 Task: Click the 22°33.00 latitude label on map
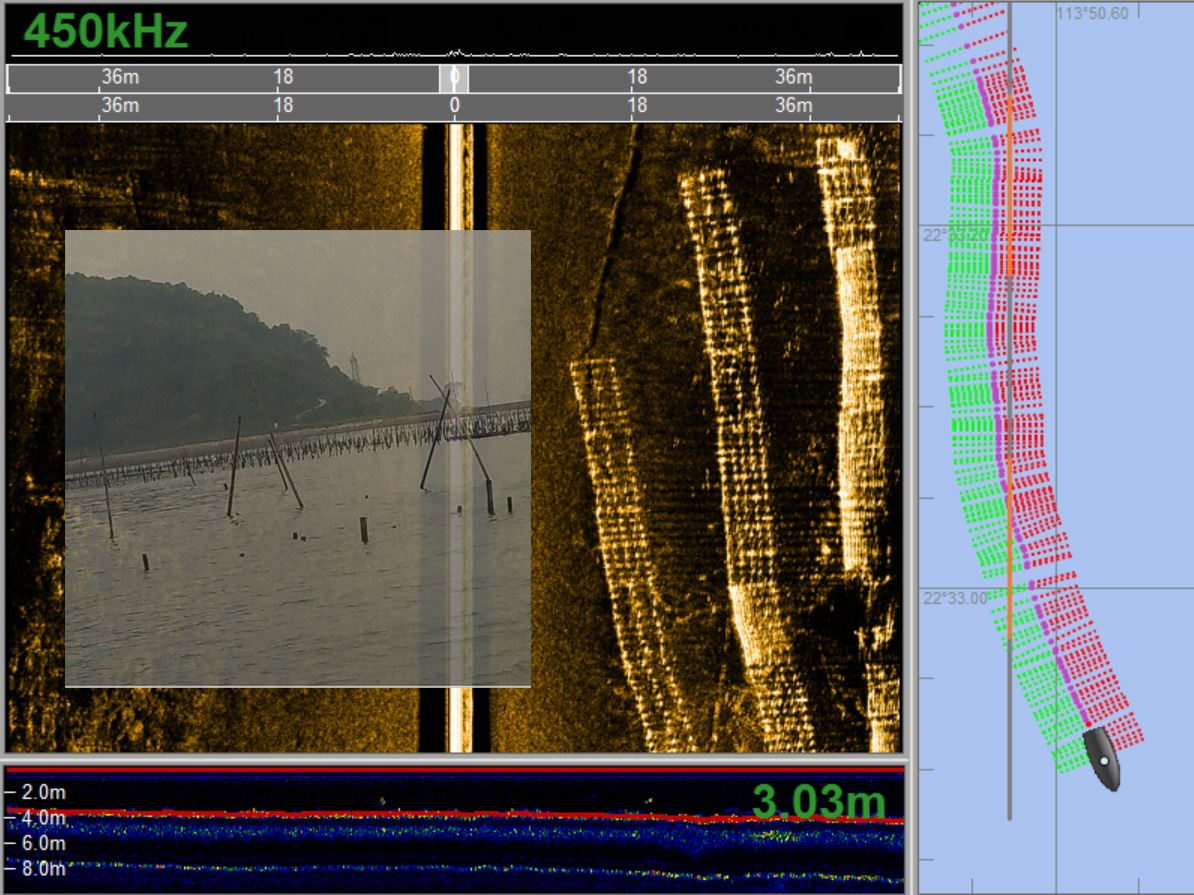click(x=954, y=598)
